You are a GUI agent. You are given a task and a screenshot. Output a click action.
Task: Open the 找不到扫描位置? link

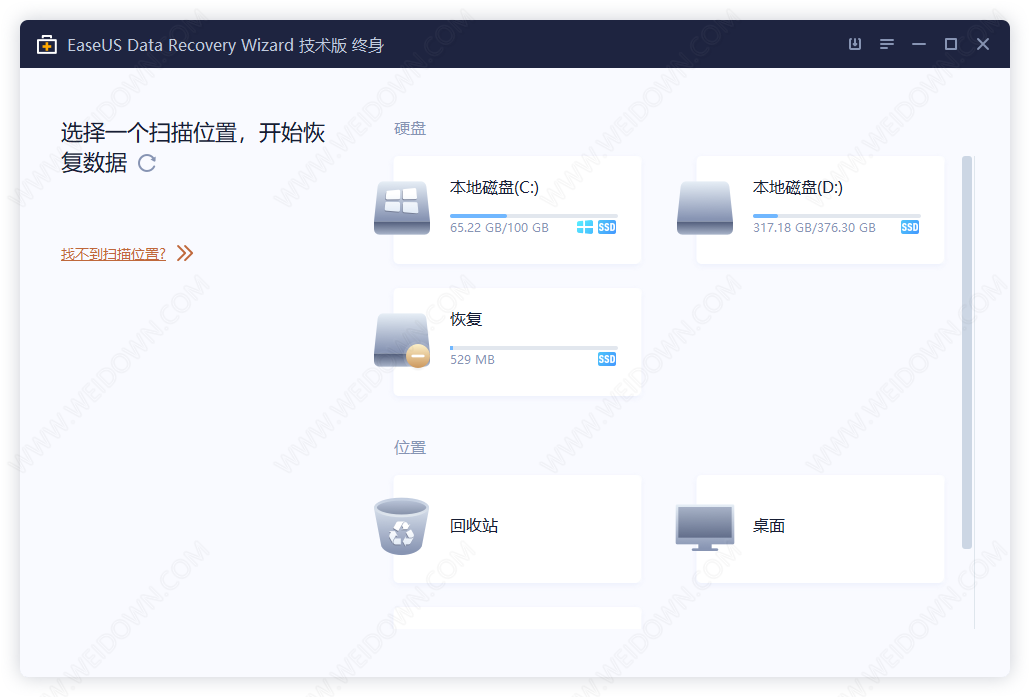[x=113, y=254]
